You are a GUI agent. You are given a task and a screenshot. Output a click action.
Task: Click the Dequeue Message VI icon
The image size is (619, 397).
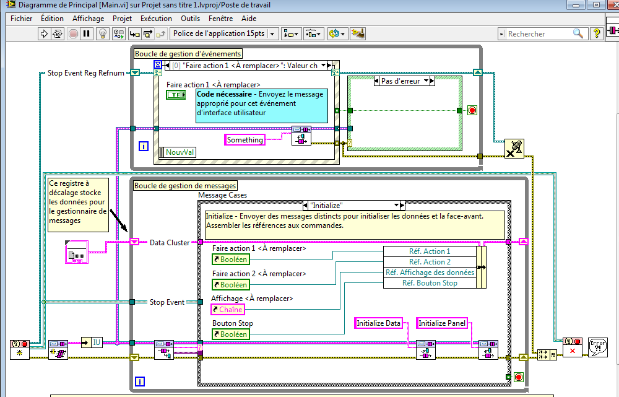click(164, 350)
